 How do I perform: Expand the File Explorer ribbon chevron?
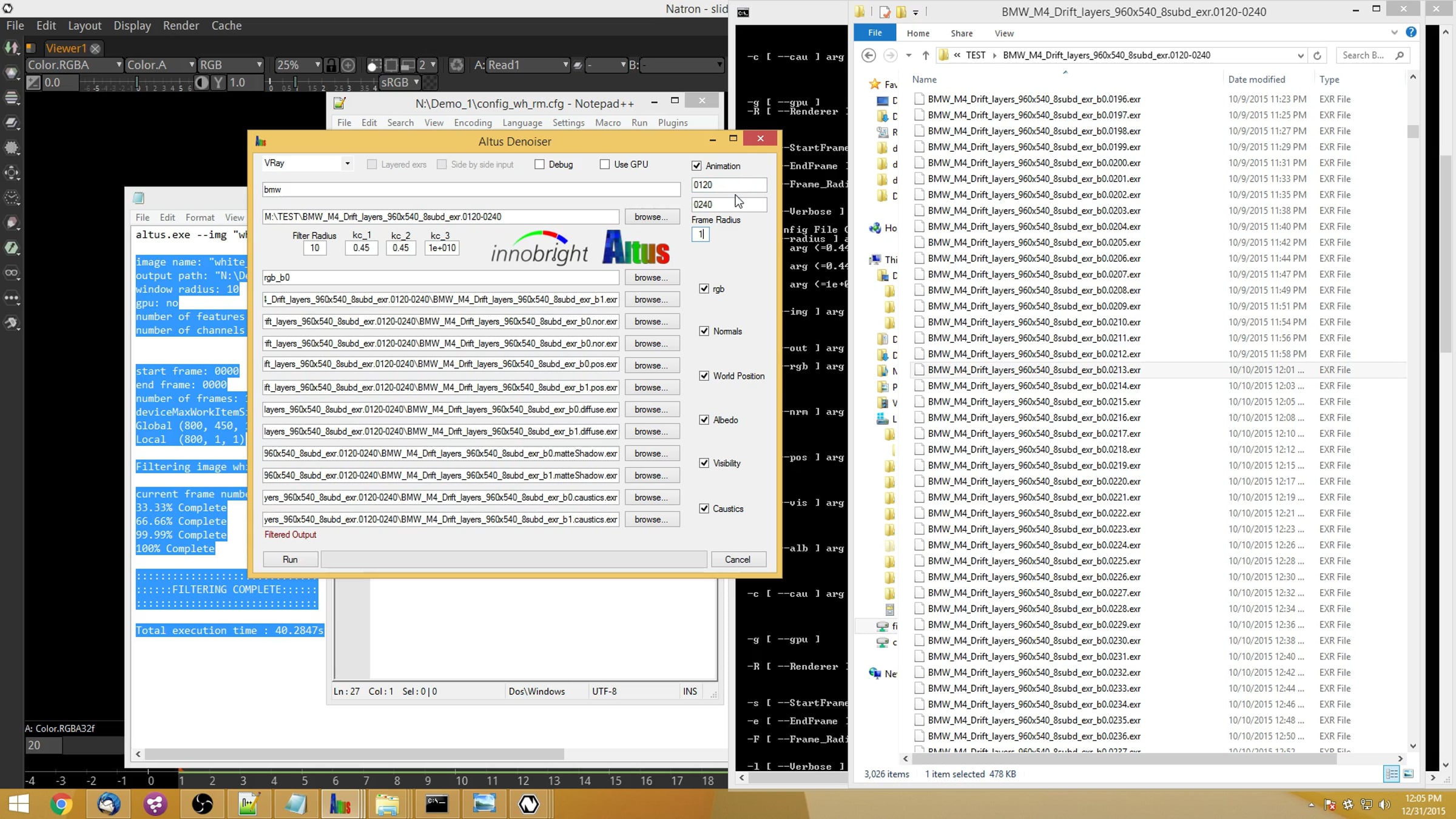click(1394, 32)
